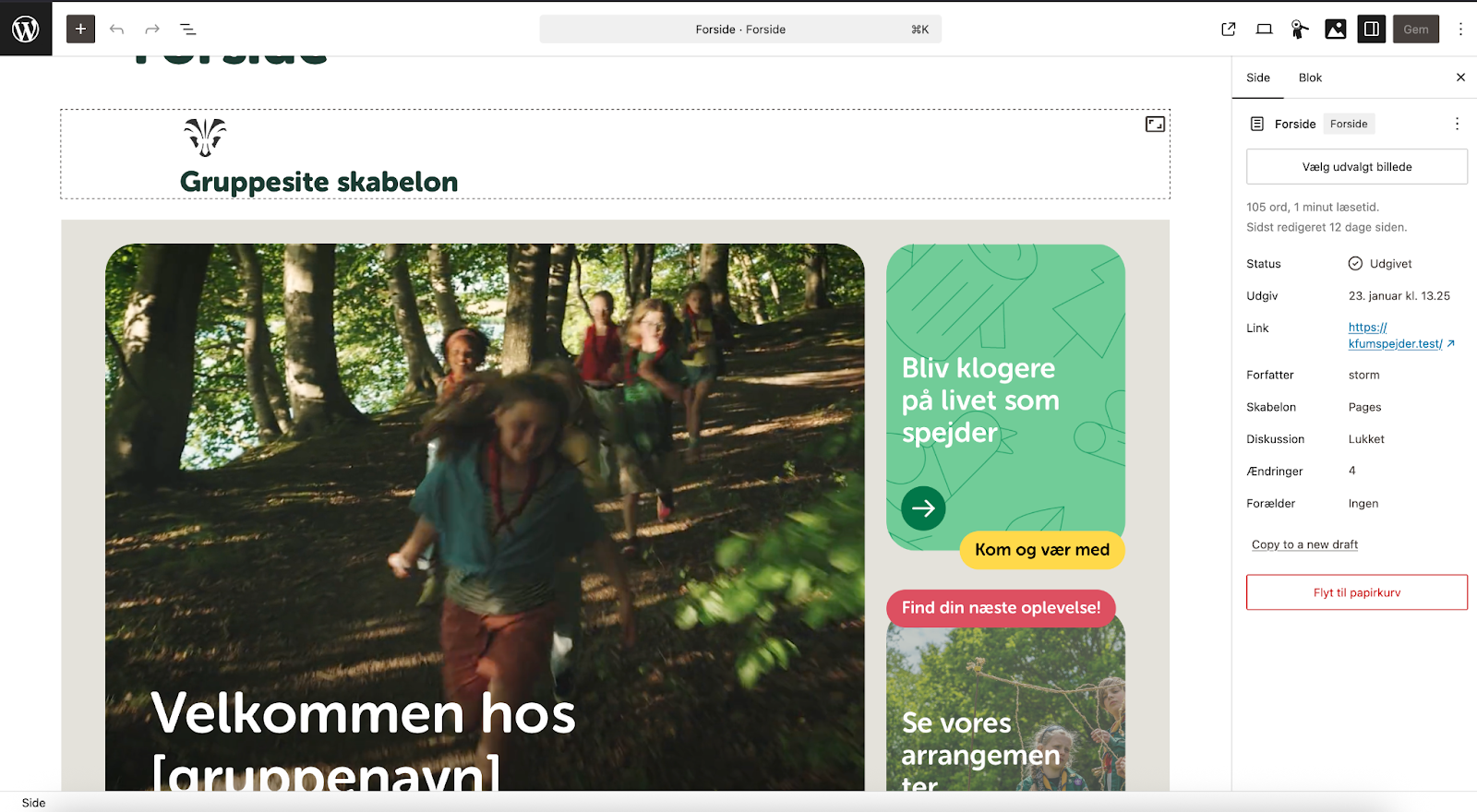Select the Side tab
This screenshot has width=1477, height=812.
(x=1258, y=78)
